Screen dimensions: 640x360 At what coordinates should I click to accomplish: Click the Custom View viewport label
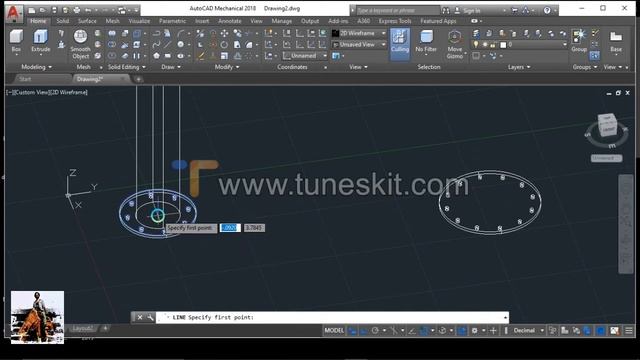[x=31, y=92]
